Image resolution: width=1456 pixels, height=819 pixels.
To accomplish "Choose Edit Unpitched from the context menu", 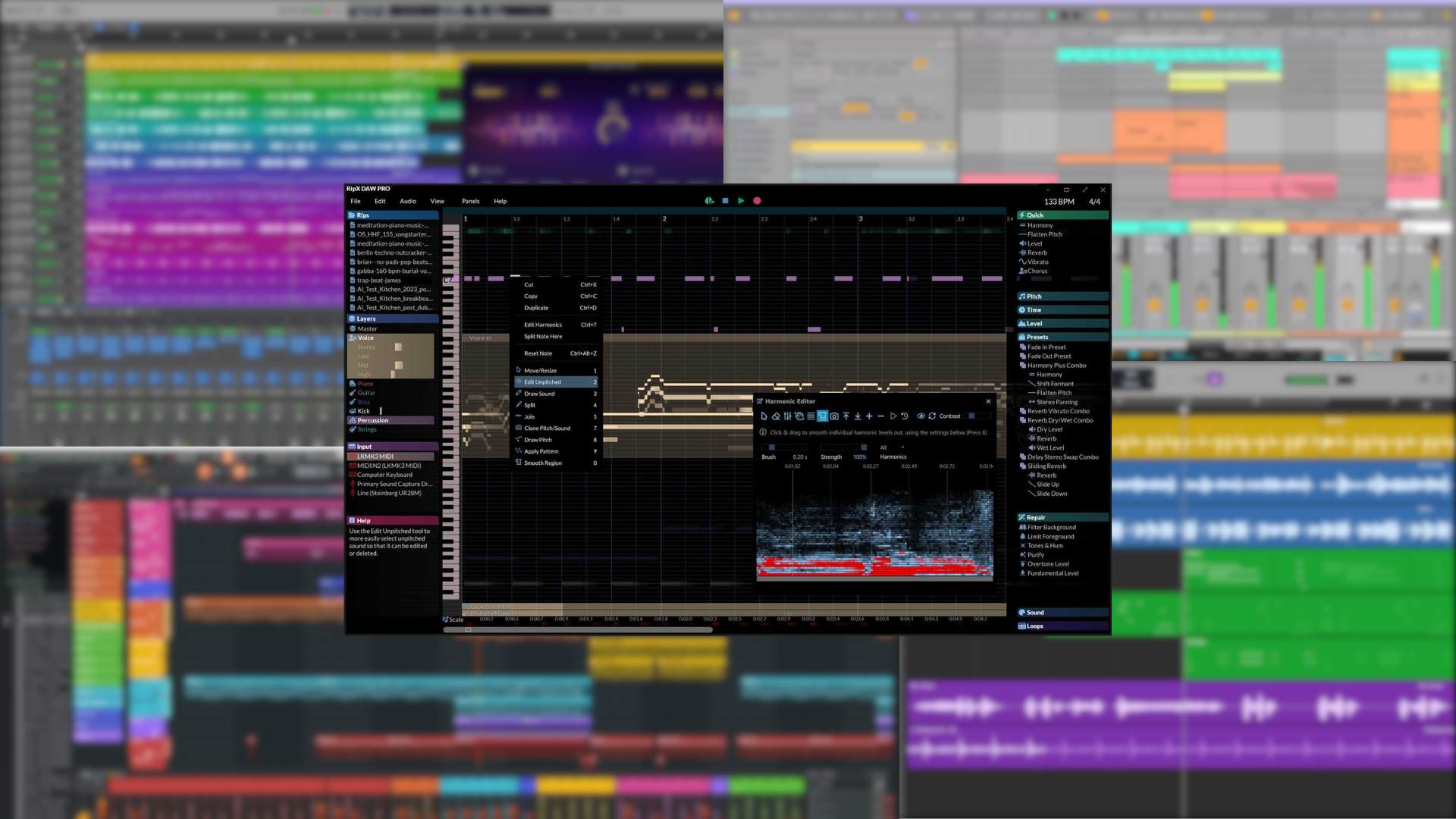I will [x=557, y=382].
